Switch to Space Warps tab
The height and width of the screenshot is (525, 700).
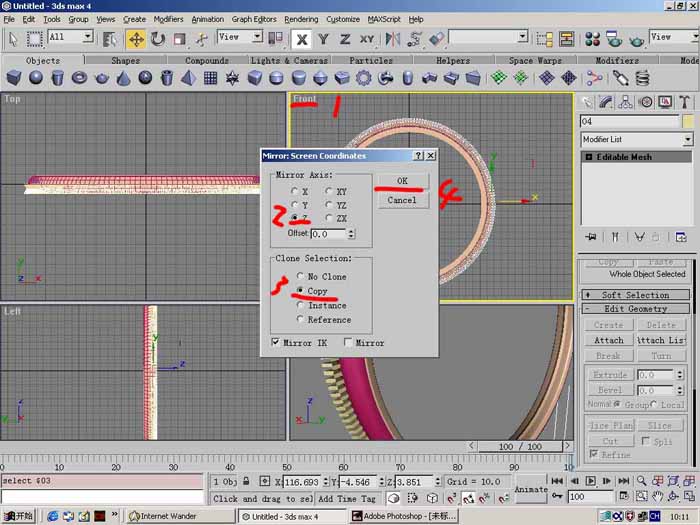pos(535,60)
